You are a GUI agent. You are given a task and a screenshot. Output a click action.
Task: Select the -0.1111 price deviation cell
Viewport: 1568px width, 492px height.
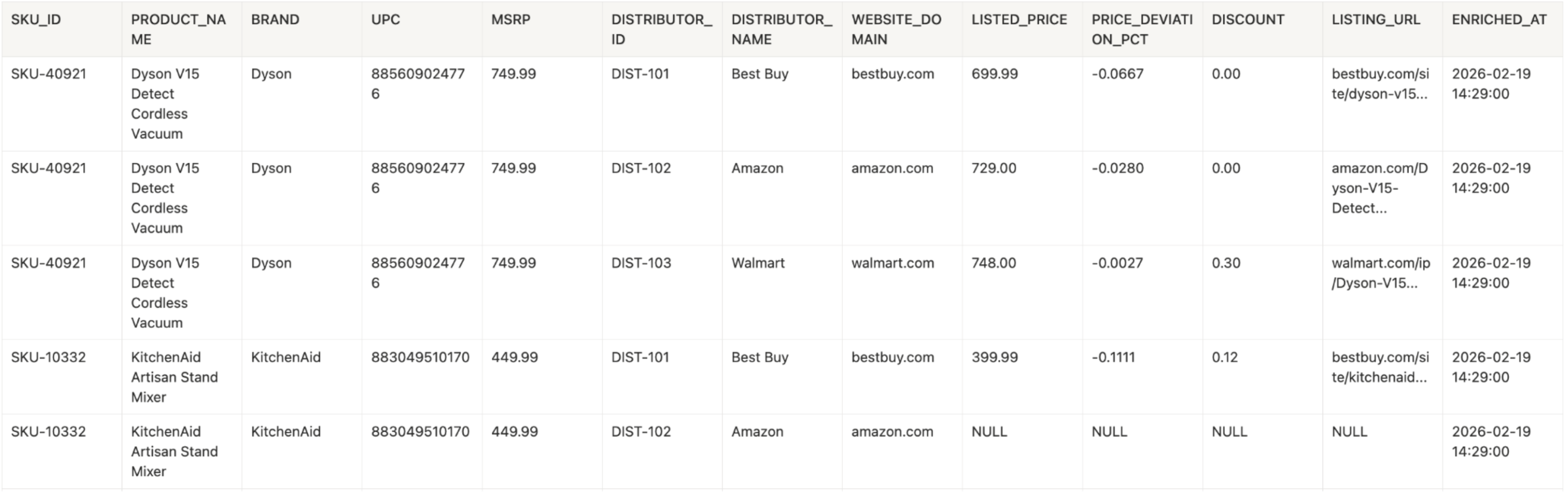coord(1113,357)
